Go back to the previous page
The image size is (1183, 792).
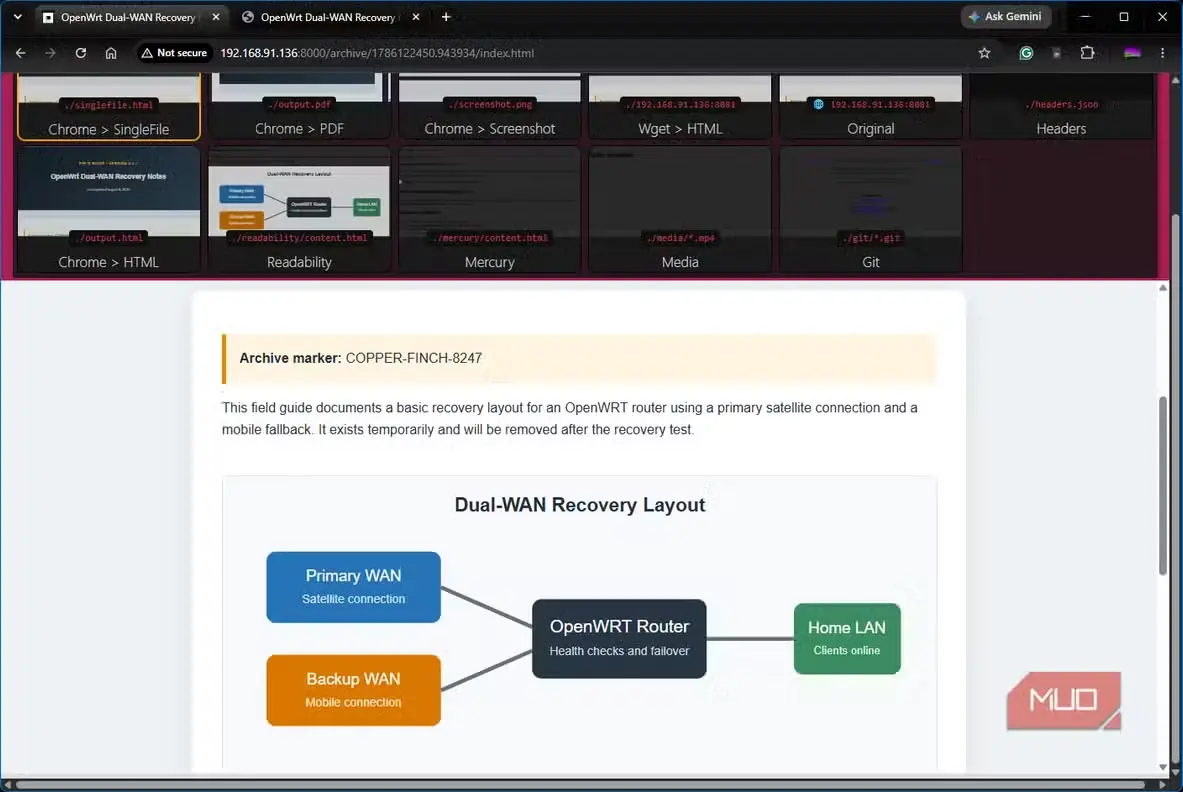pos(20,53)
